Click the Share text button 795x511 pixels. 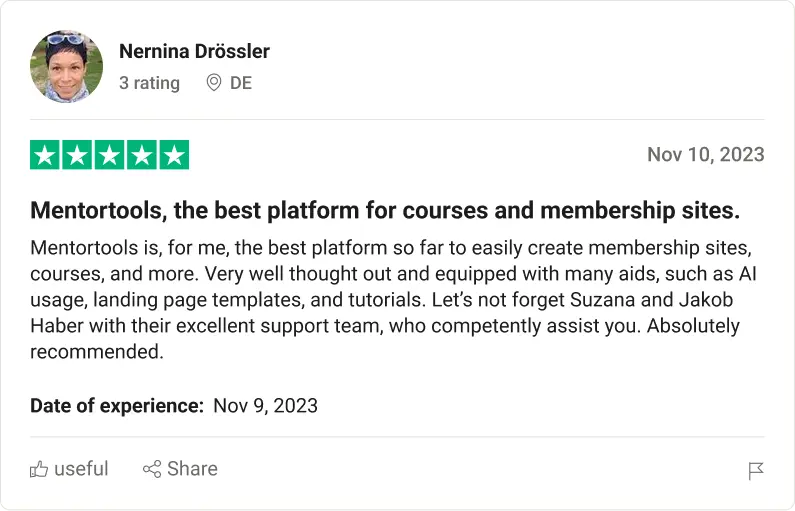(192, 469)
